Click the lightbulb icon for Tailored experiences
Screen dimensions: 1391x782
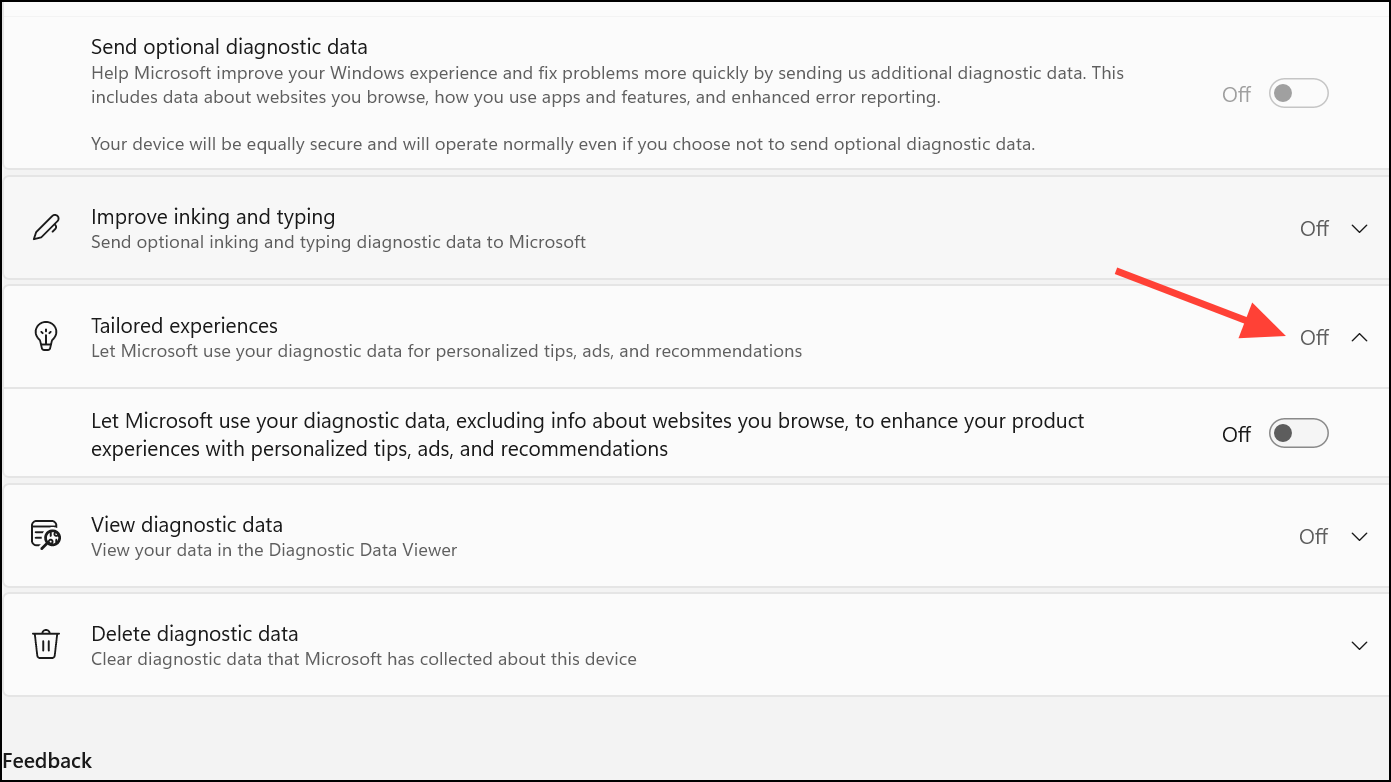pos(46,337)
